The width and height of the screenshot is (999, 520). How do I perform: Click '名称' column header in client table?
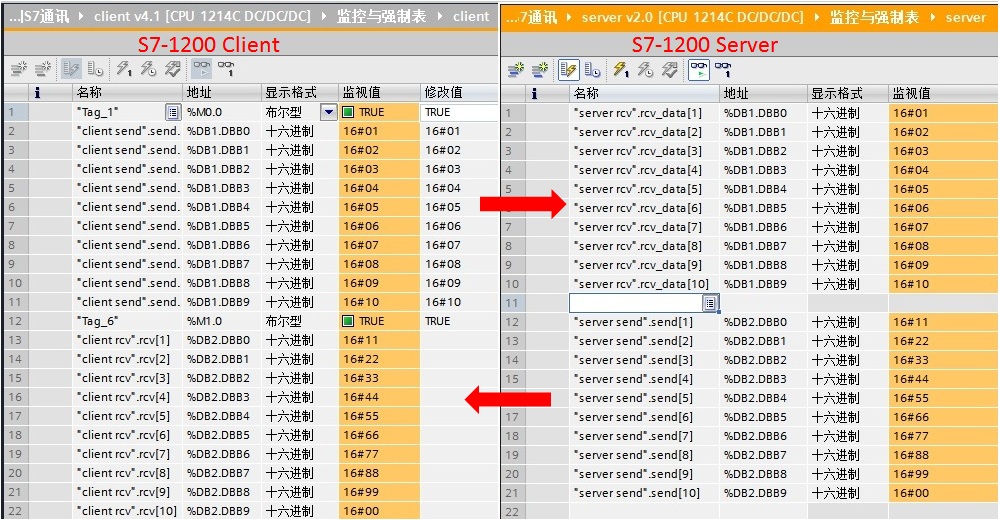[x=128, y=93]
